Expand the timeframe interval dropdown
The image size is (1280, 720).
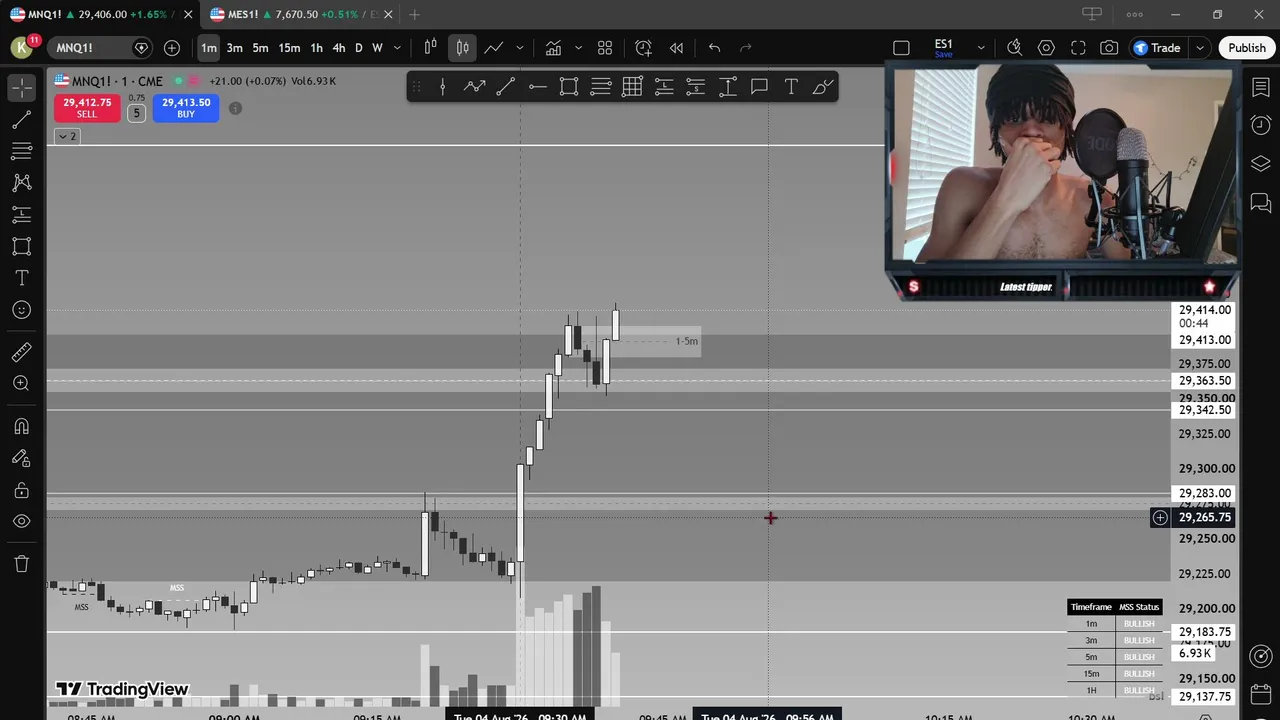point(397,48)
